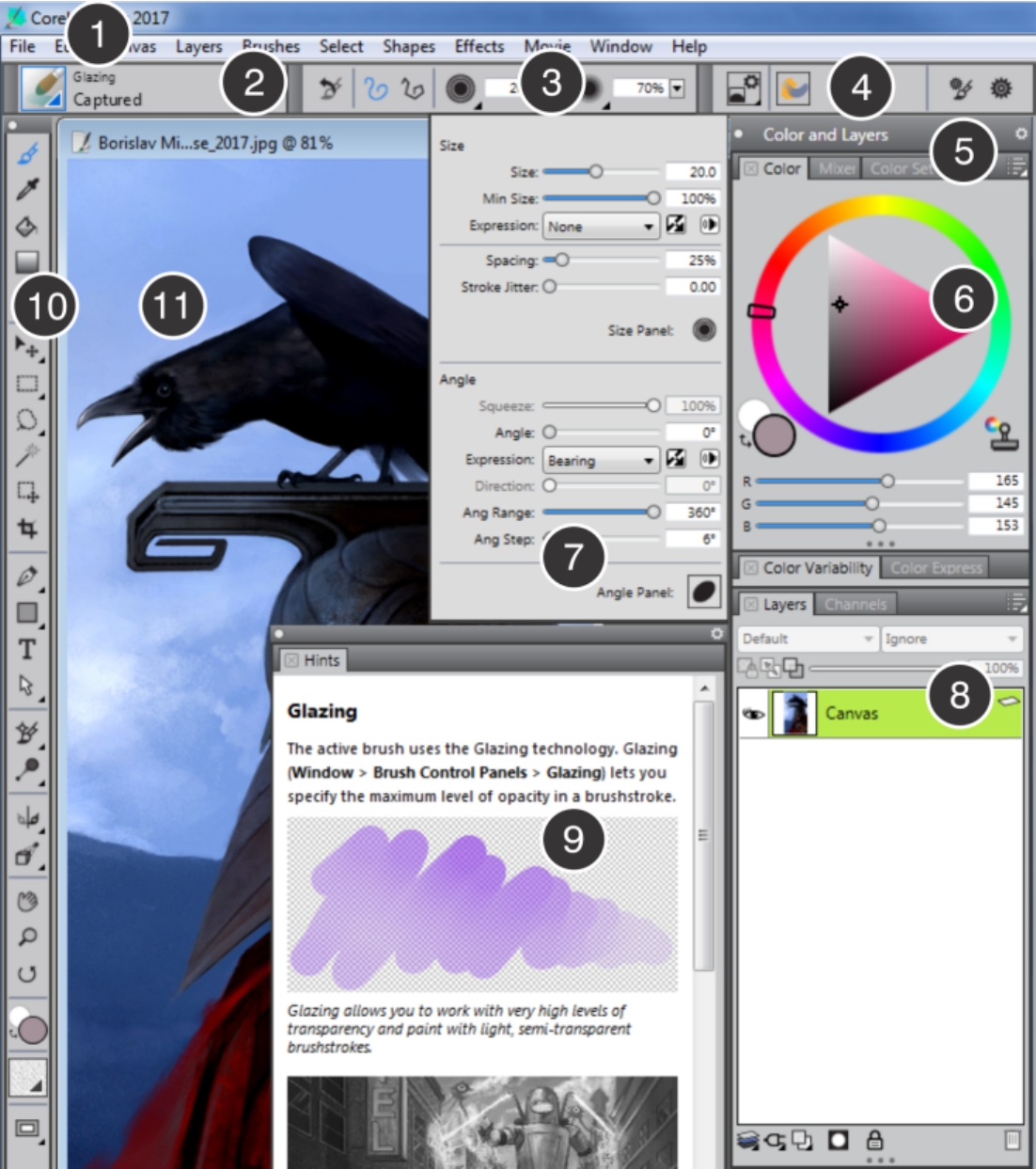
Task: Click the R red value slider
Action: click(859, 481)
